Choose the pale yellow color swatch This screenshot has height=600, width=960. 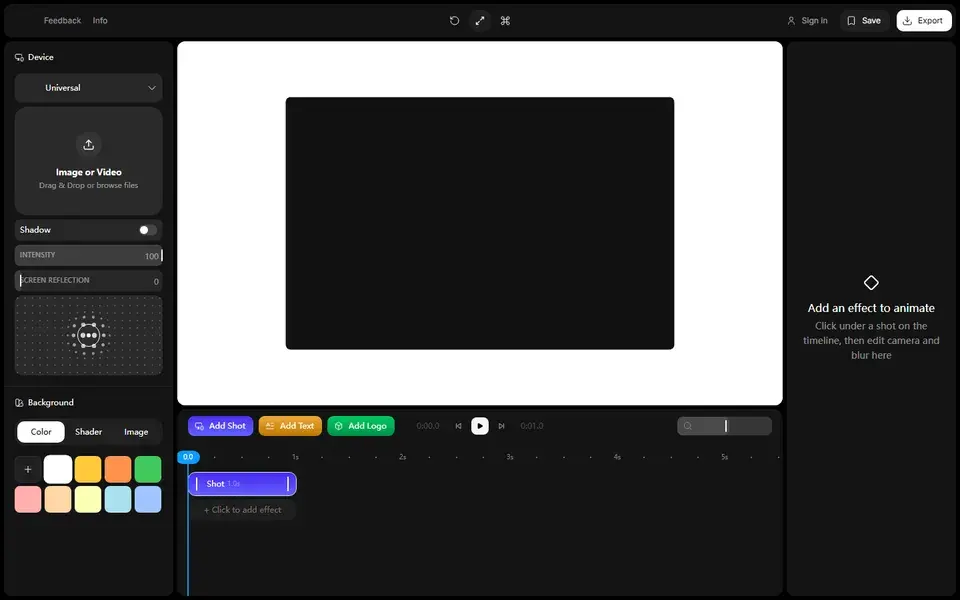point(88,500)
